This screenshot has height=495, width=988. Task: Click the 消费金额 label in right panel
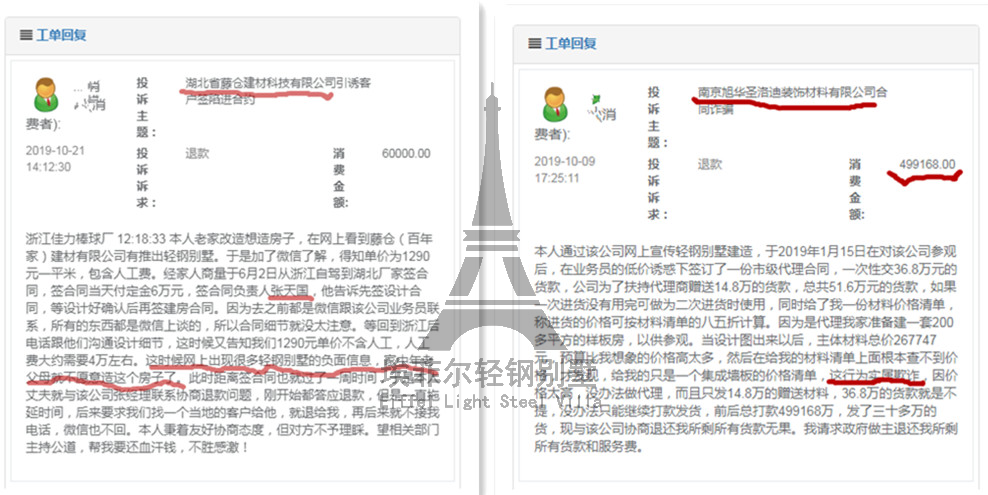(x=855, y=187)
